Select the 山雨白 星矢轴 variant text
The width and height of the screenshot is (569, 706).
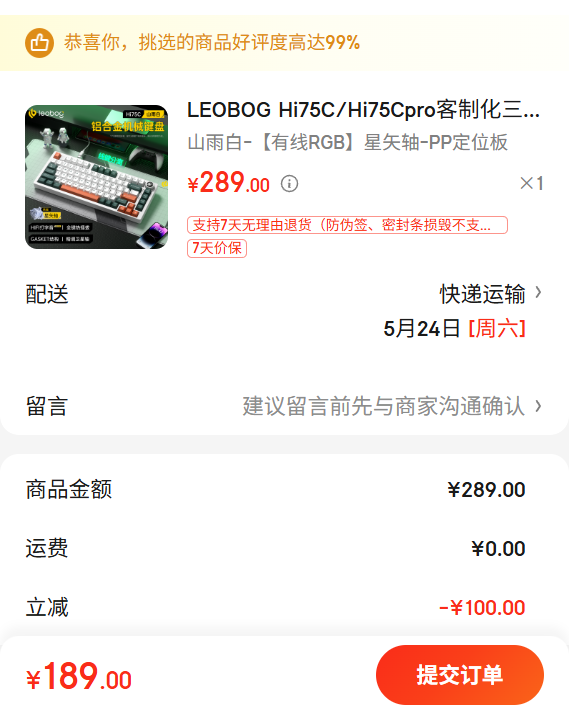point(348,142)
